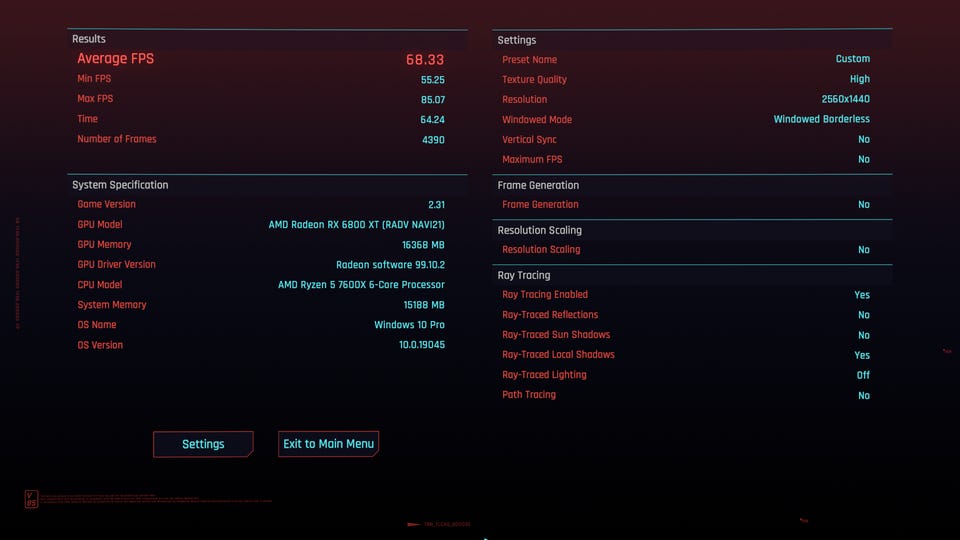Click OS Name value Windows 10 Pro
Image resolution: width=960 pixels, height=540 pixels.
coord(409,324)
